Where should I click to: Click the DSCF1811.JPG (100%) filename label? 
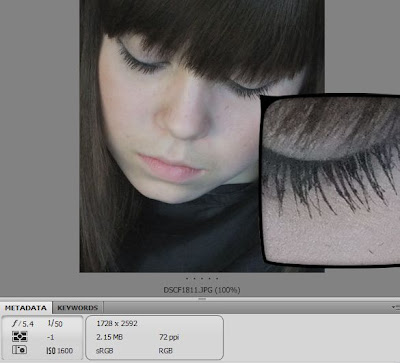(202, 290)
